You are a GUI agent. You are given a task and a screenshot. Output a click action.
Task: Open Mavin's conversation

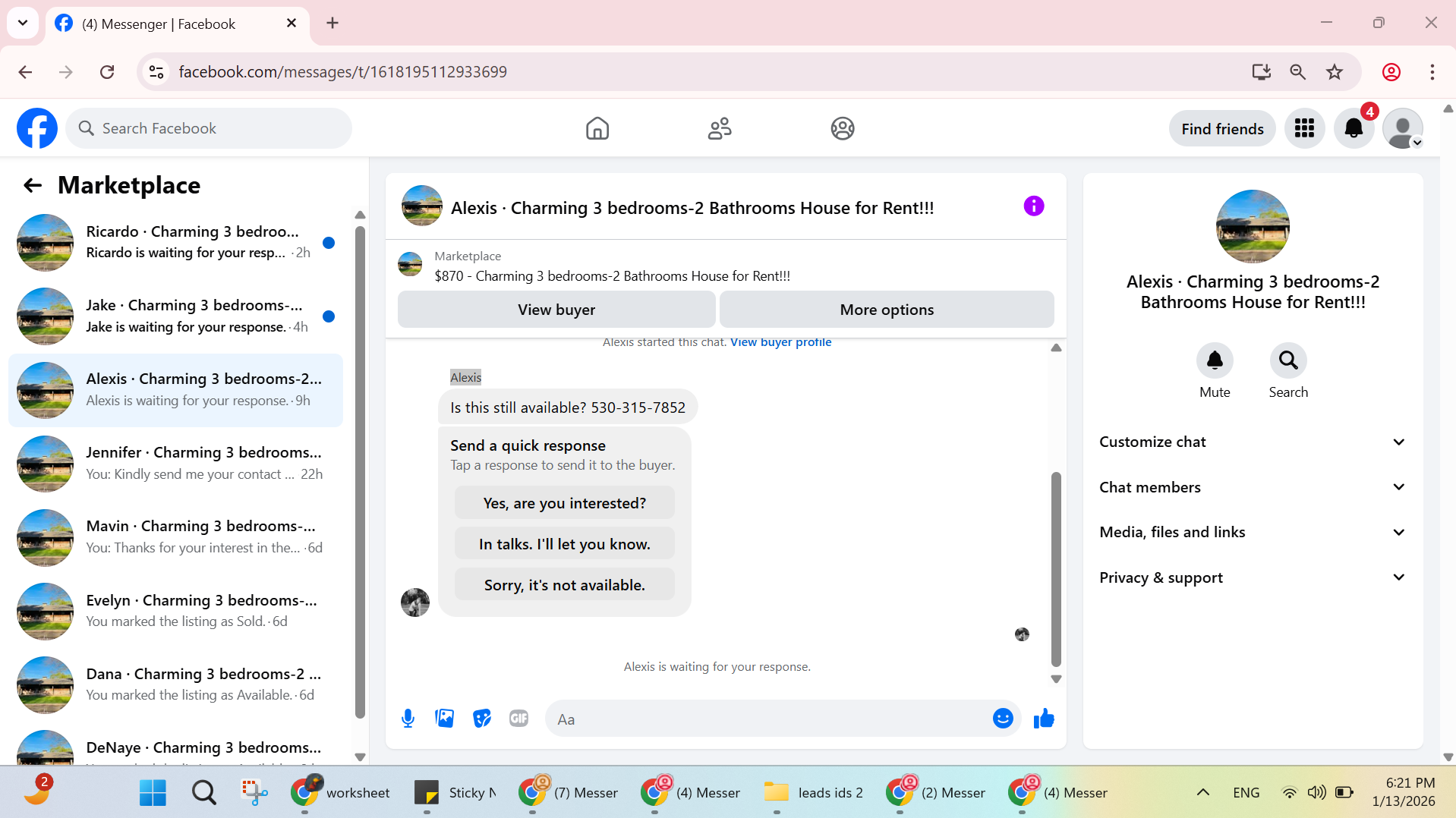click(x=176, y=537)
